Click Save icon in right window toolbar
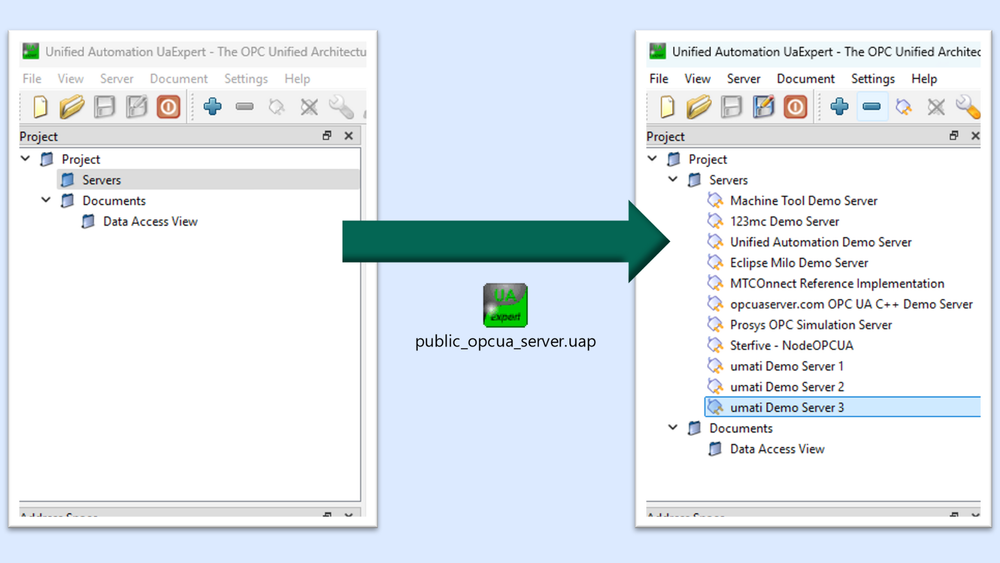Image resolution: width=1000 pixels, height=563 pixels. [x=731, y=106]
